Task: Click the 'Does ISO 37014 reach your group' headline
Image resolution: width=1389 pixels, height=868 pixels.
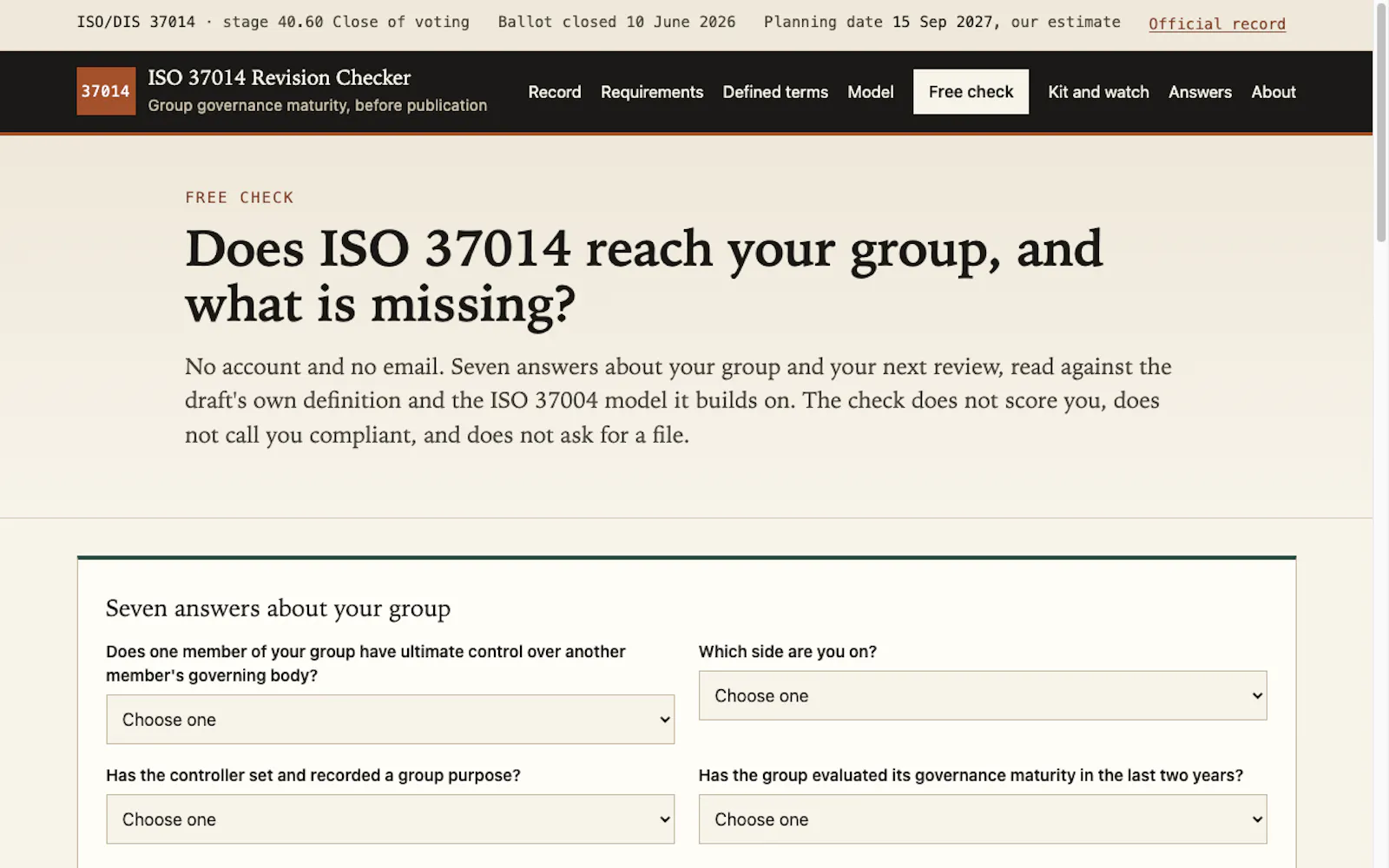Action: click(x=643, y=276)
